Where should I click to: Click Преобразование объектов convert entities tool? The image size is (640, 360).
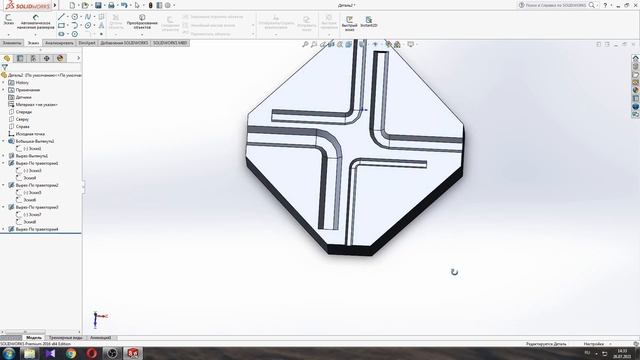(142, 22)
